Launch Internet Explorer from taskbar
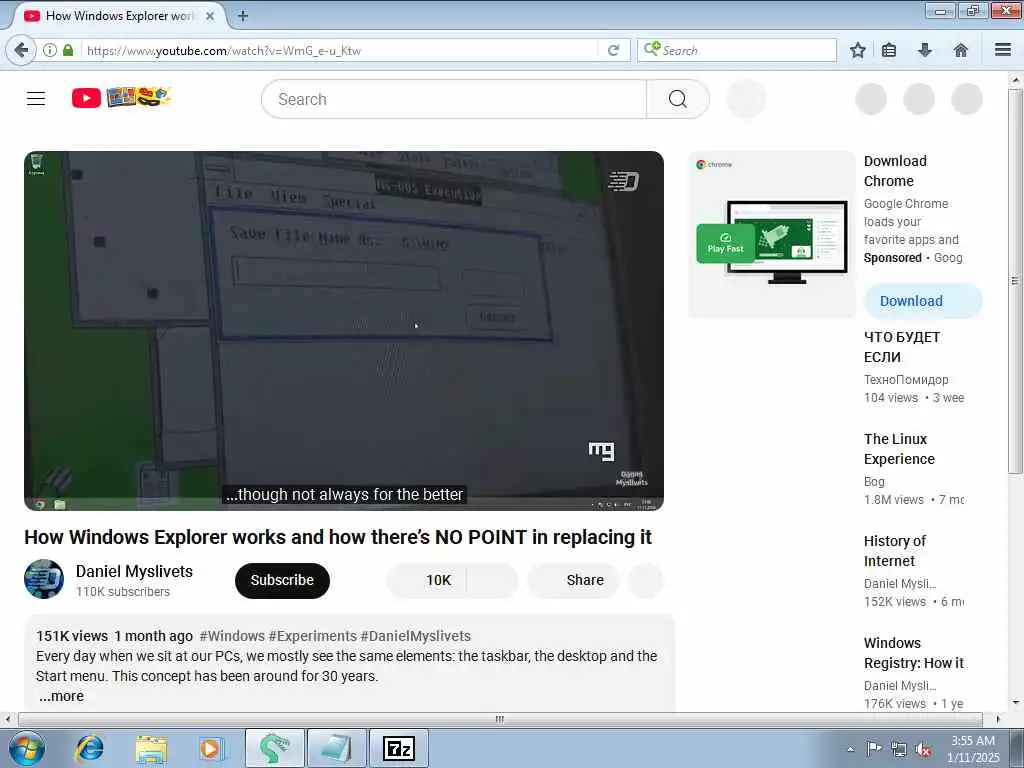This screenshot has height=768, width=1024. click(89, 748)
